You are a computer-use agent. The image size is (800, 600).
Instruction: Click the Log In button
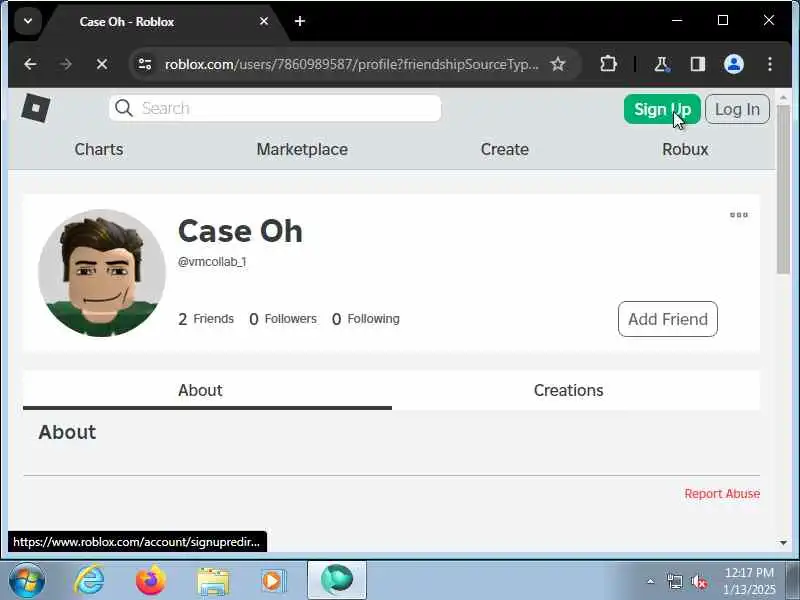coord(737,109)
